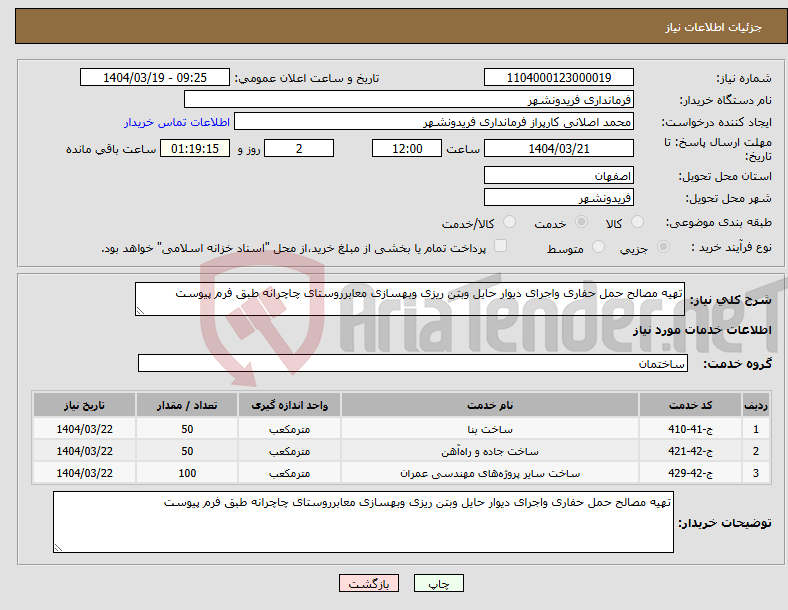788x610 pixels.
Task: Click date 1404/03/22 in row 3
Action: 84,473
